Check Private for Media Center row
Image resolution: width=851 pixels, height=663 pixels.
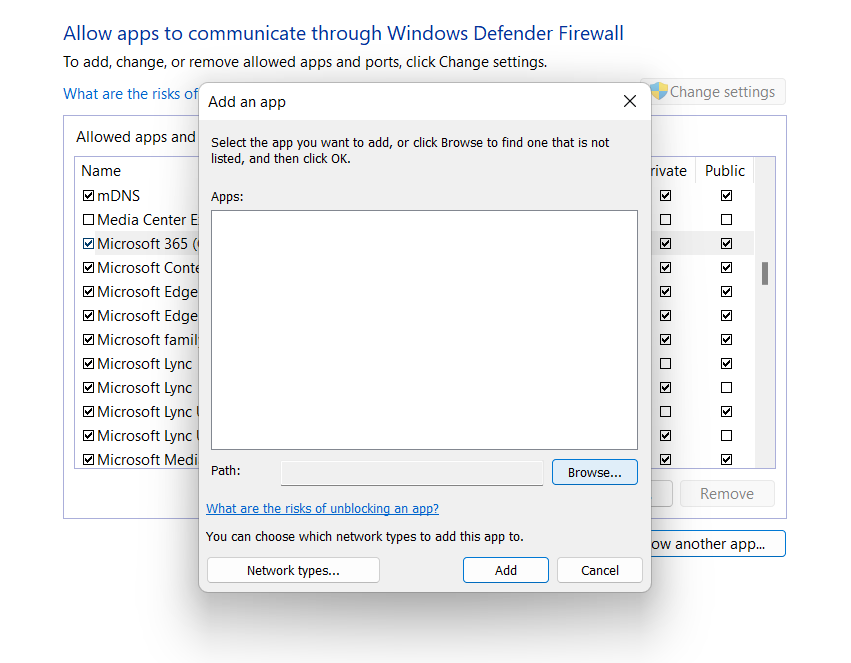tap(665, 220)
